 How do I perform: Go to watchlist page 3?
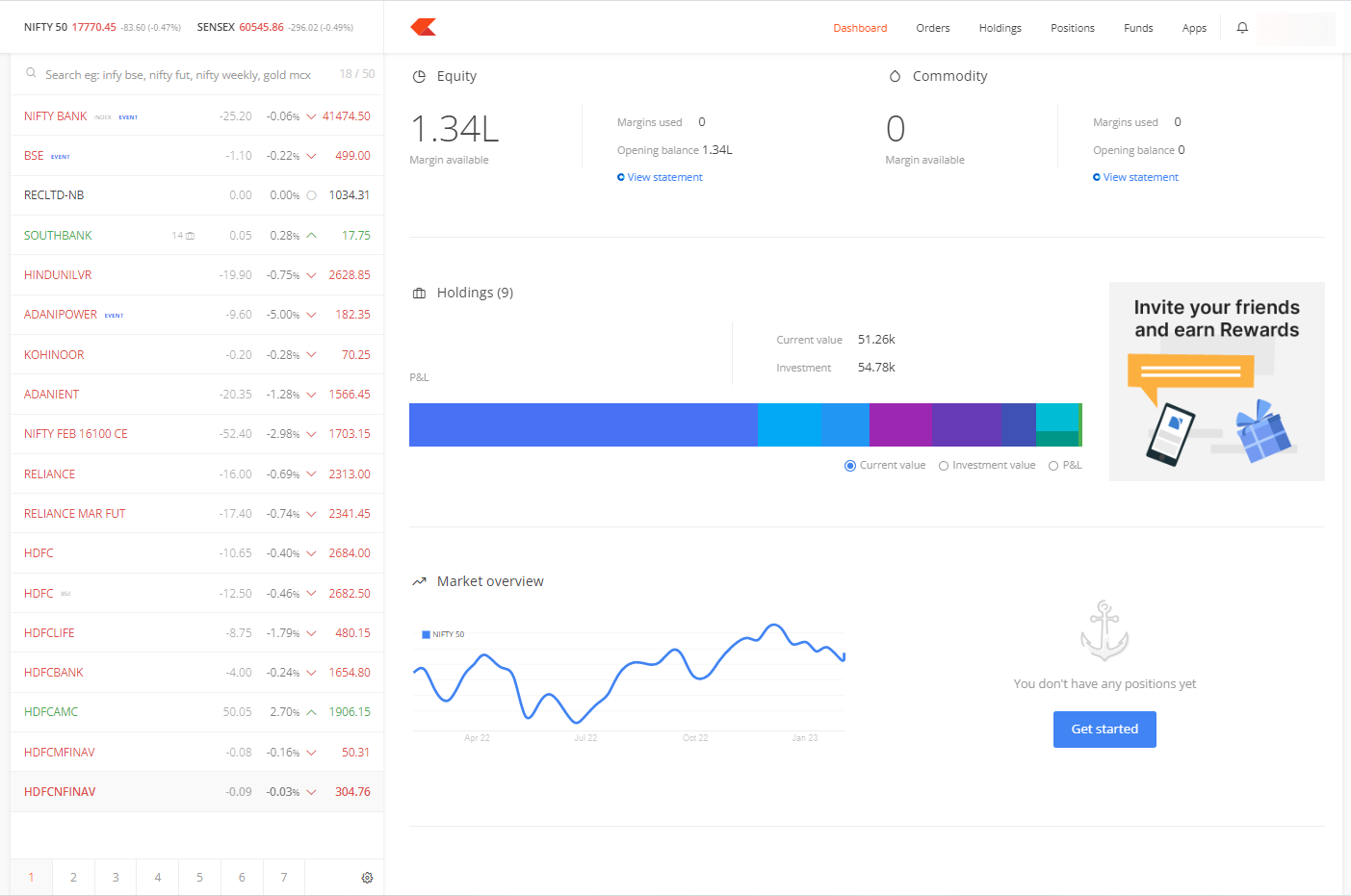[x=115, y=877]
